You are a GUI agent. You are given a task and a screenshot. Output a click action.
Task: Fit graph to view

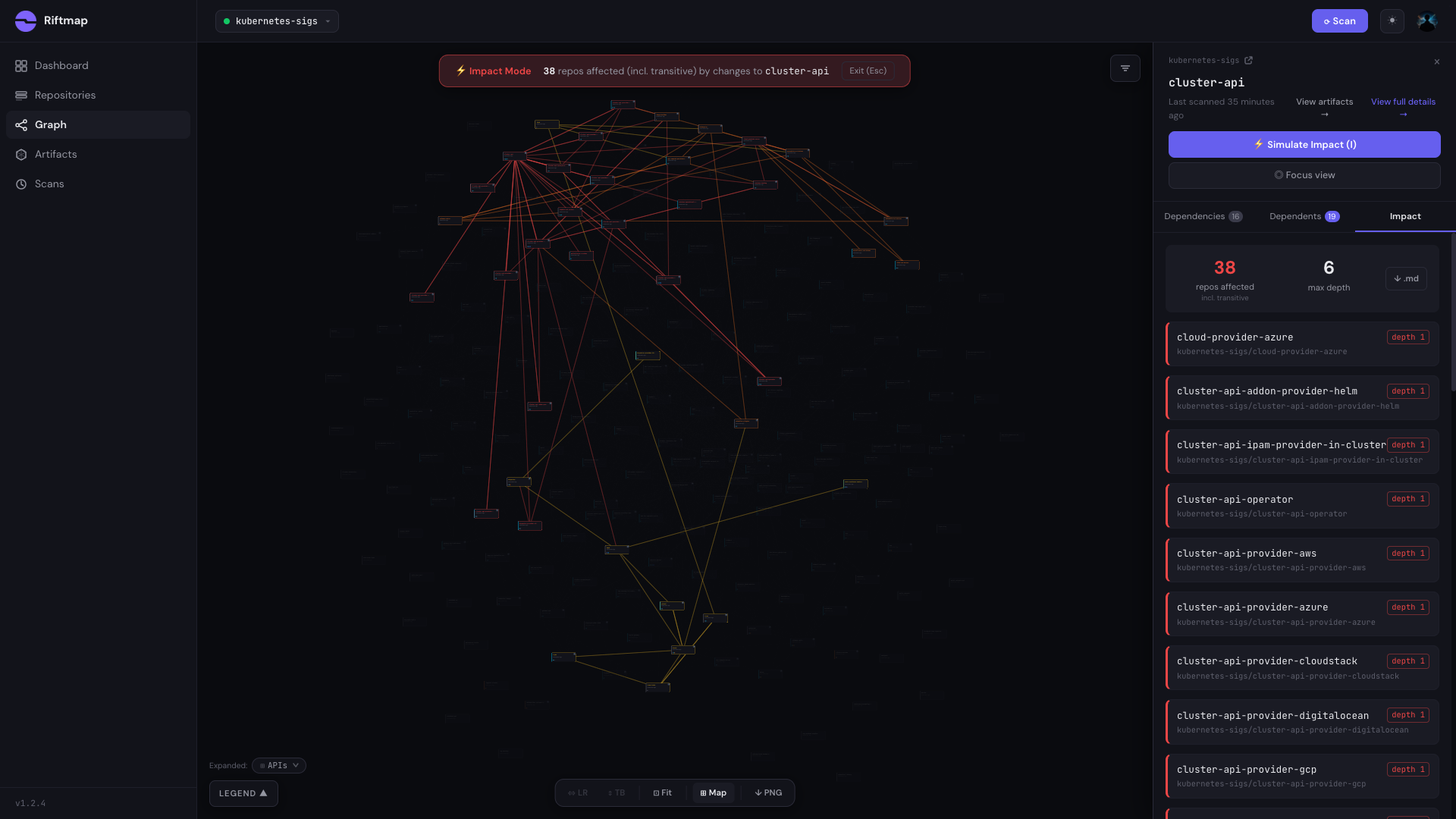pos(663,793)
